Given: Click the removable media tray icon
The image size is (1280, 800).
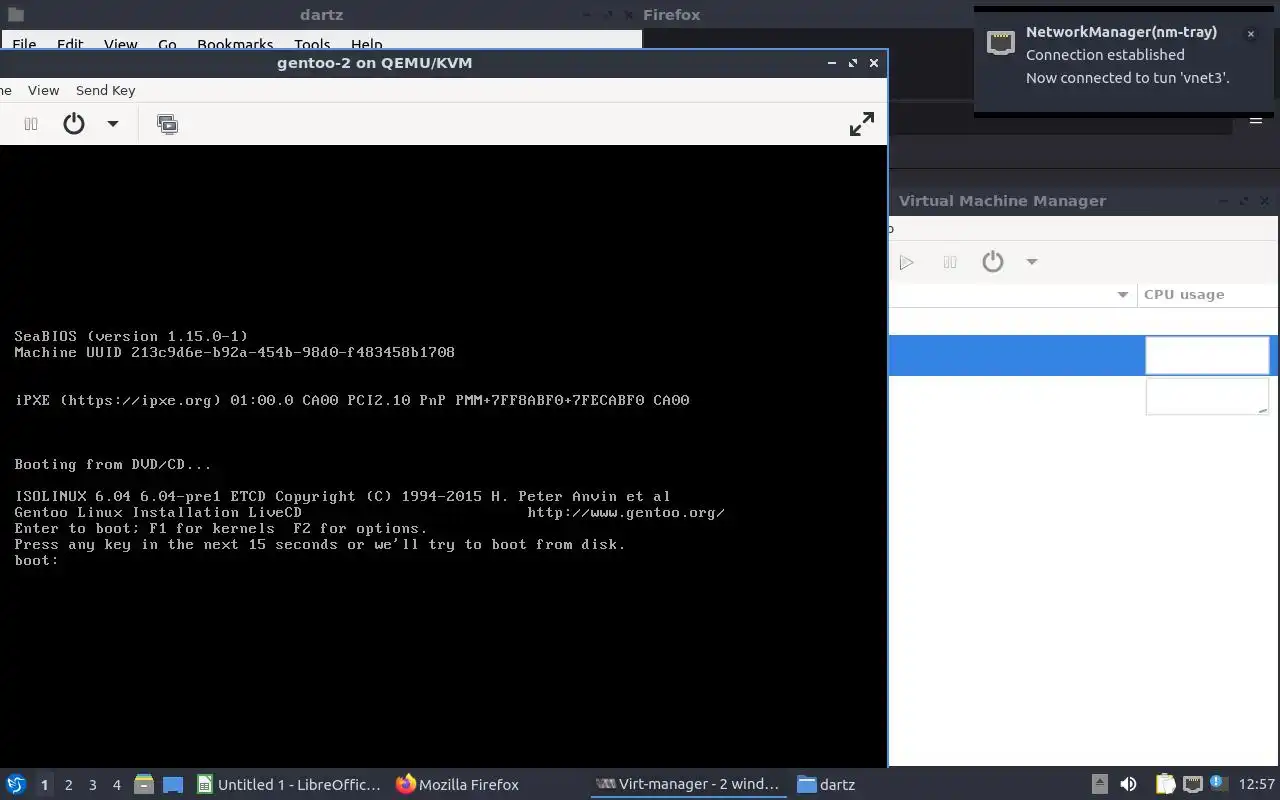Looking at the screenshot, I should 1099,784.
